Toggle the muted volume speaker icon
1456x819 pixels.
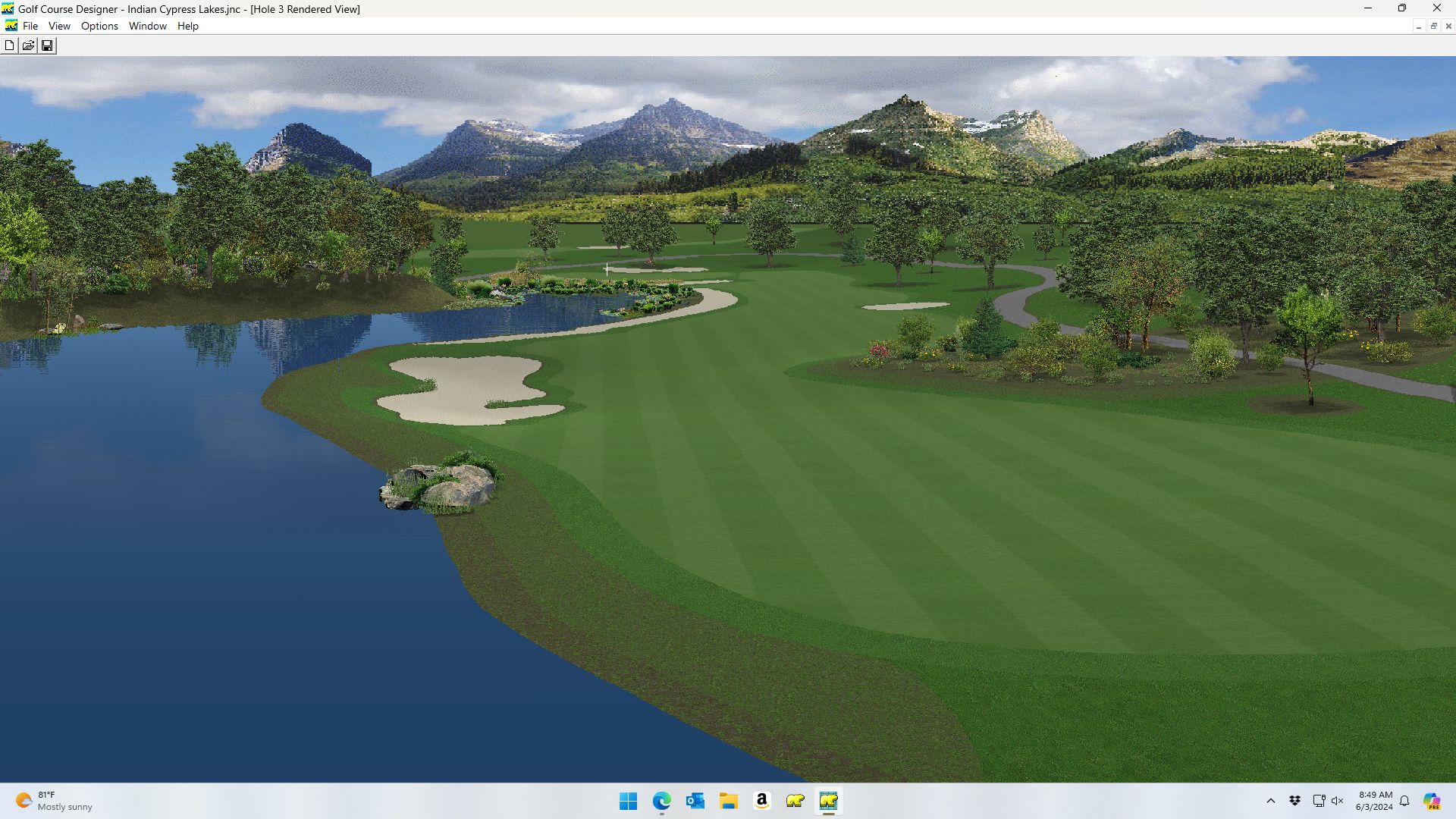pos(1338,801)
